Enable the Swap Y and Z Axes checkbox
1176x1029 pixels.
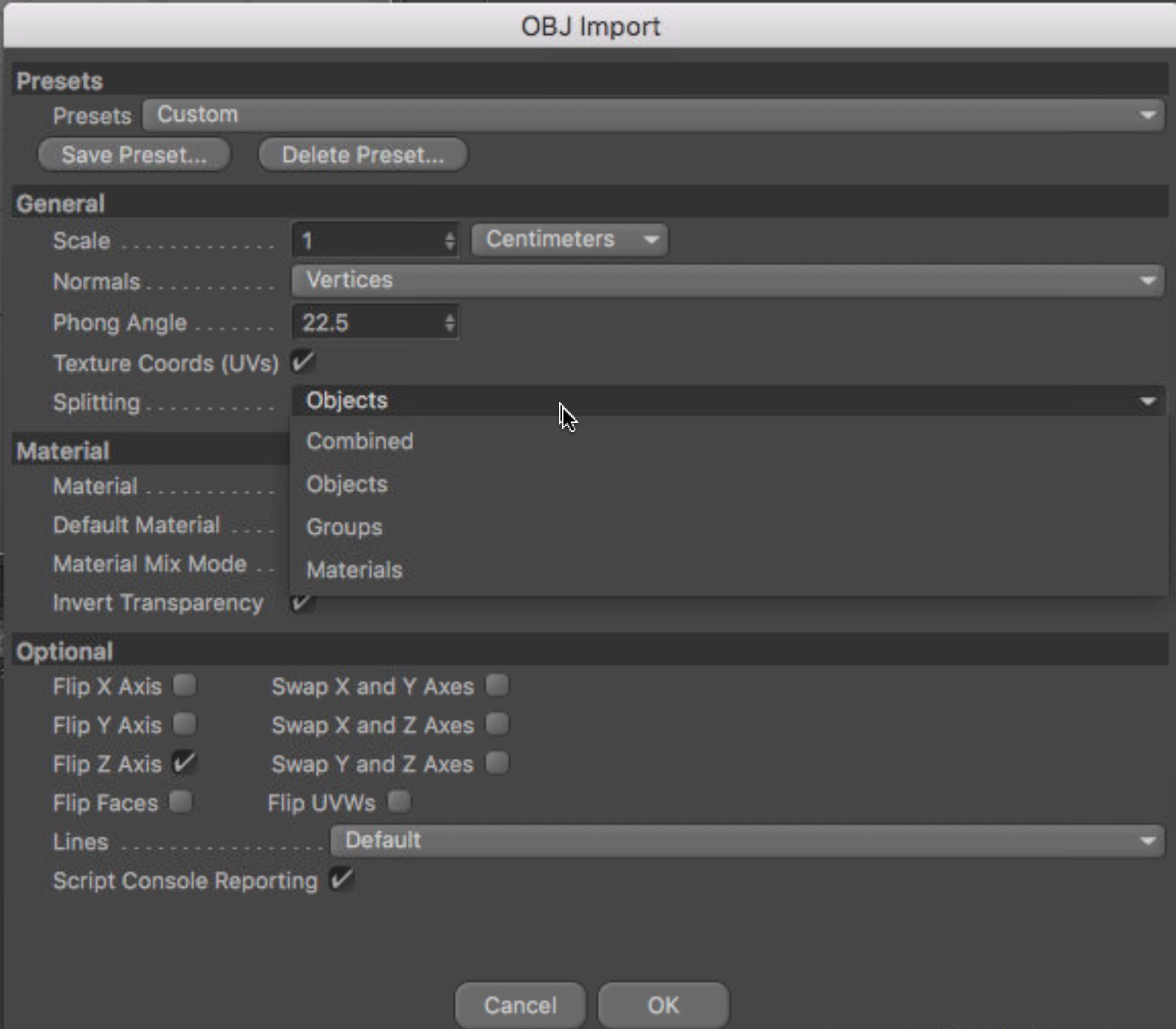[x=497, y=763]
